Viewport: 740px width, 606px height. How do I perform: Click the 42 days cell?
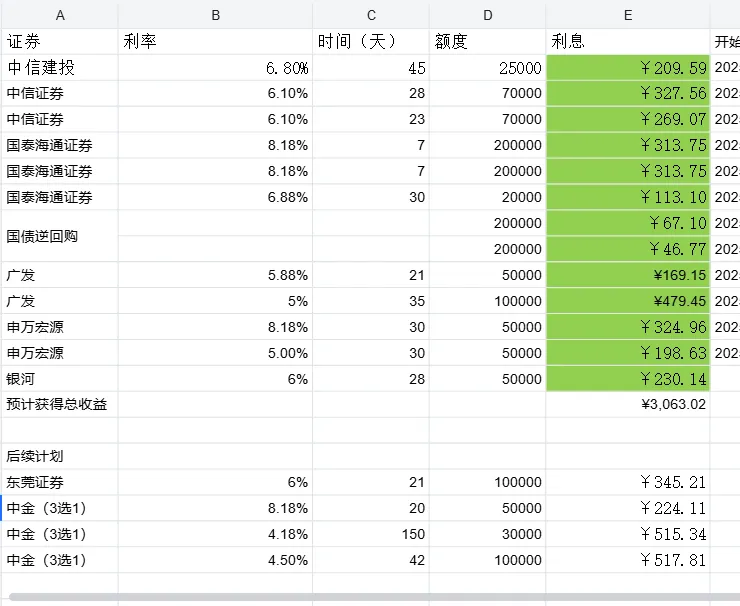coord(371,560)
